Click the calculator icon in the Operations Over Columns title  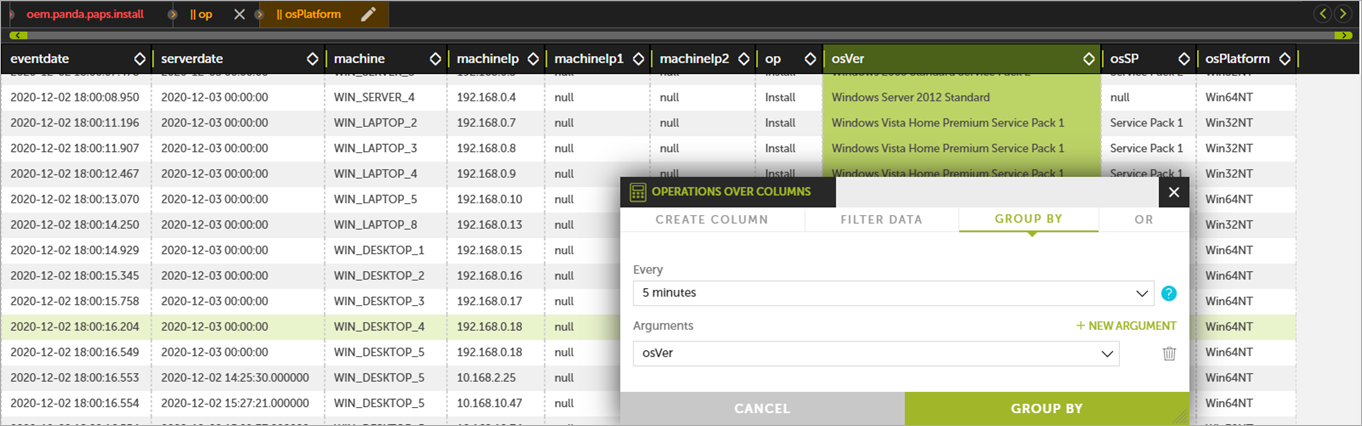tap(638, 192)
